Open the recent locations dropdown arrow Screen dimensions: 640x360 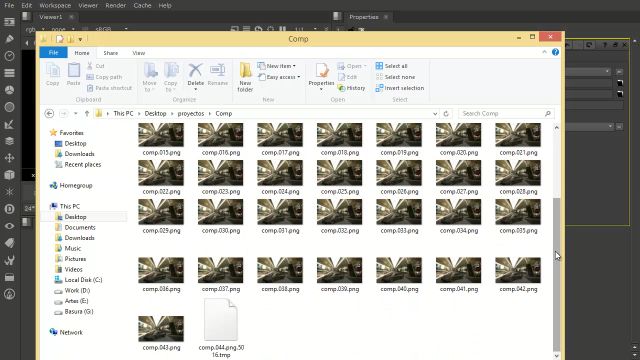pyautogui.click(x=76, y=113)
